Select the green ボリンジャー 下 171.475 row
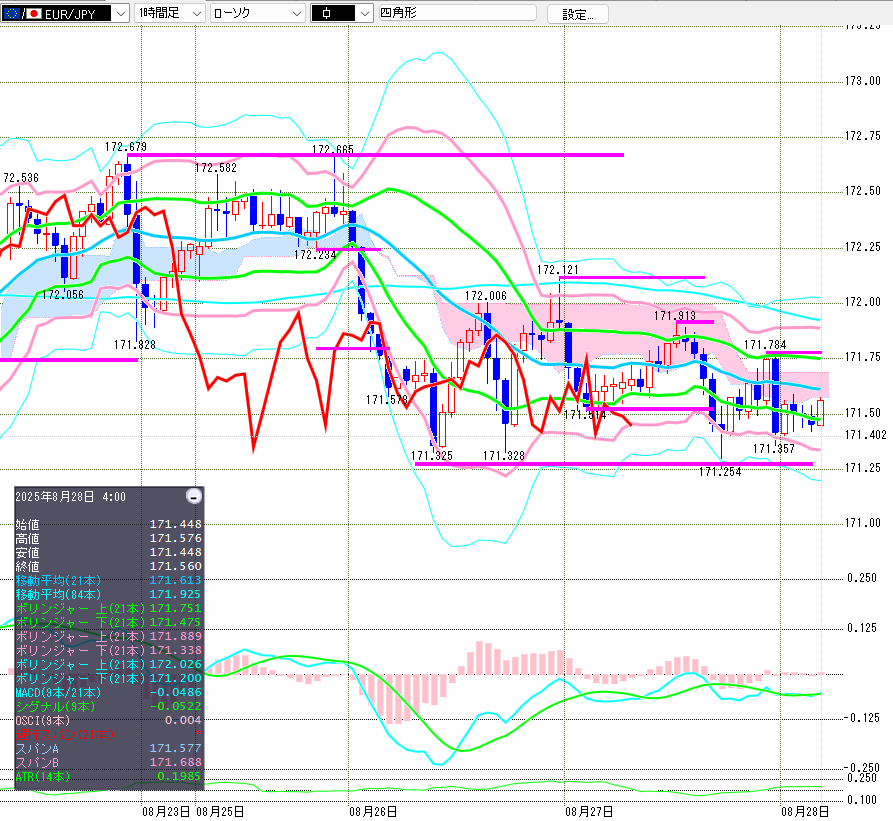Viewport: 893px width, 821px height. click(x=108, y=622)
